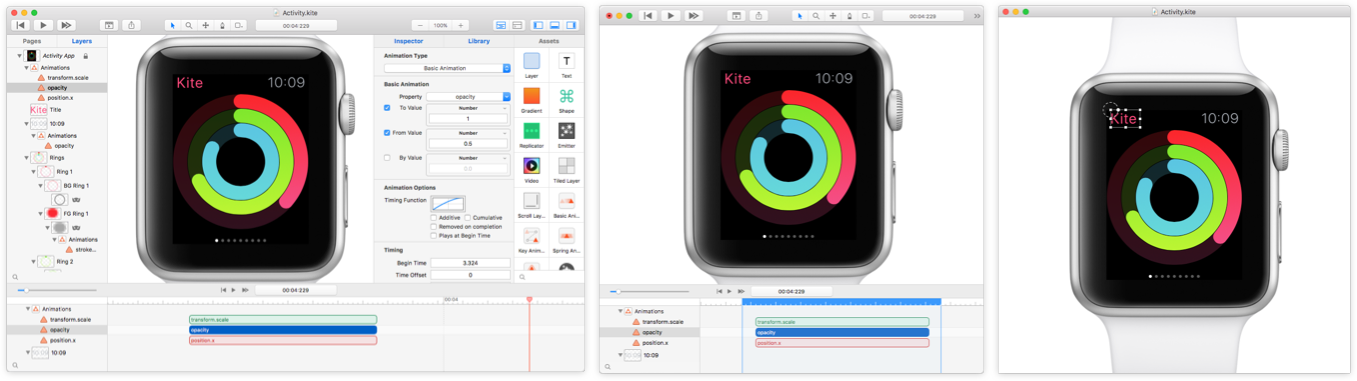Screen dimensions: 1357x381
Task: Open the To Value Number type dropdown
Action: click(469, 107)
